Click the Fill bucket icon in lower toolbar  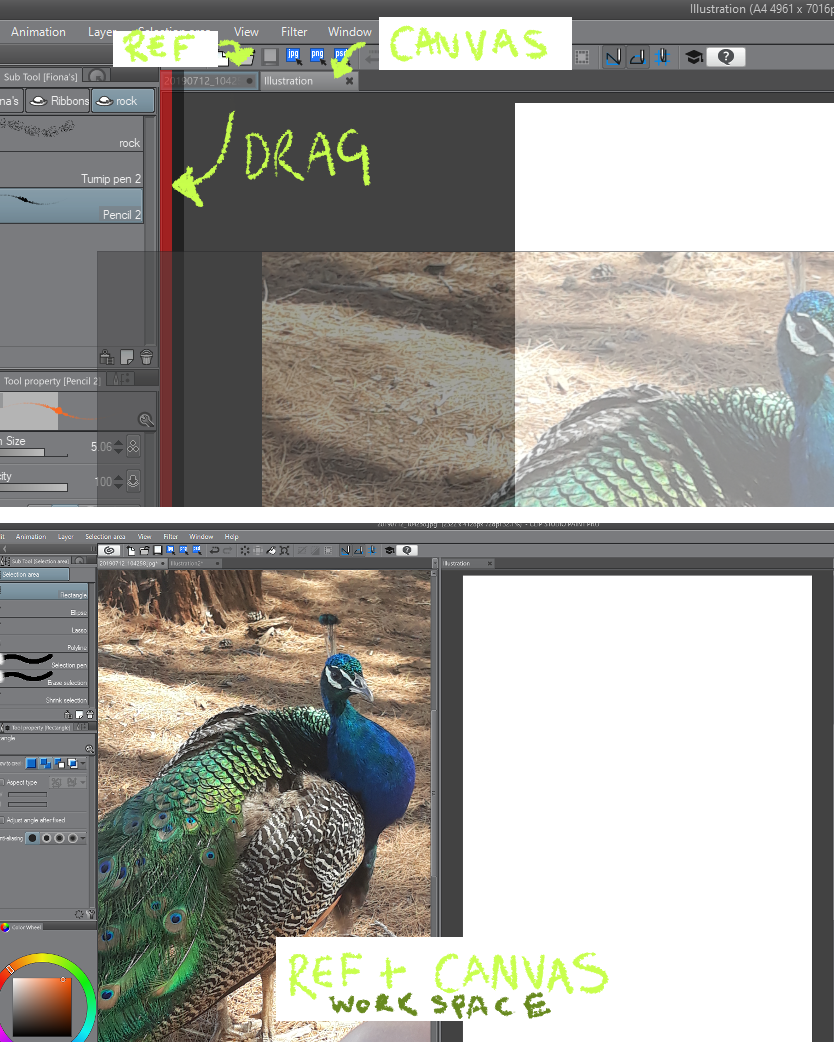click(x=271, y=550)
